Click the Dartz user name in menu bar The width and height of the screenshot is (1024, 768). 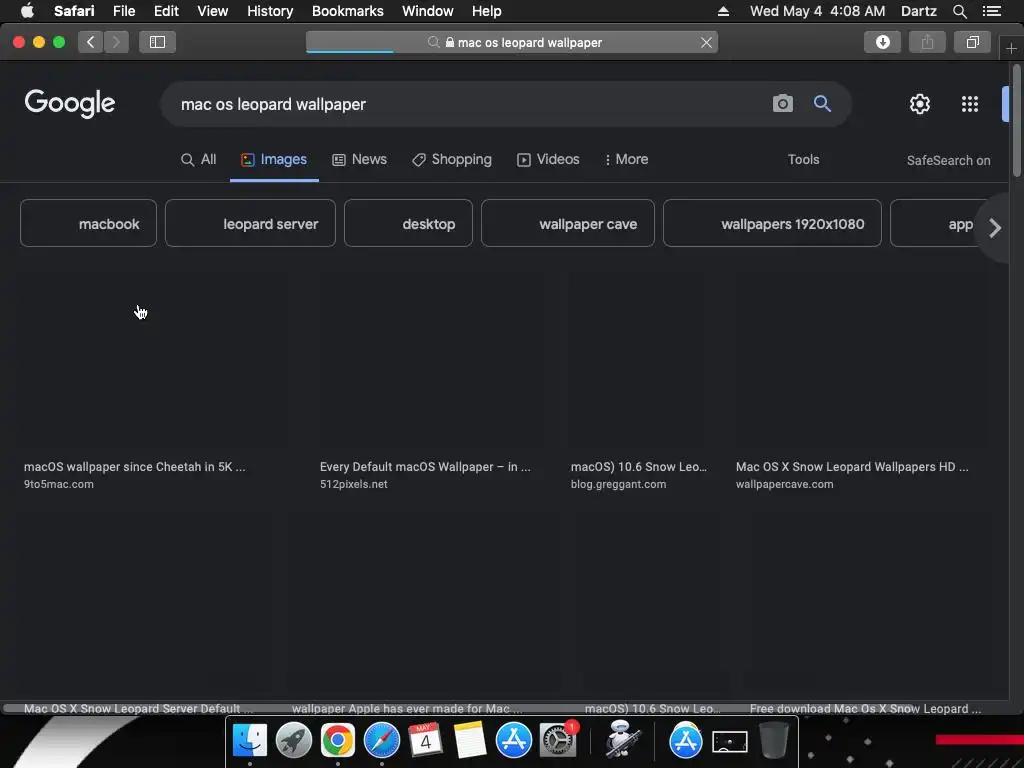[918, 11]
